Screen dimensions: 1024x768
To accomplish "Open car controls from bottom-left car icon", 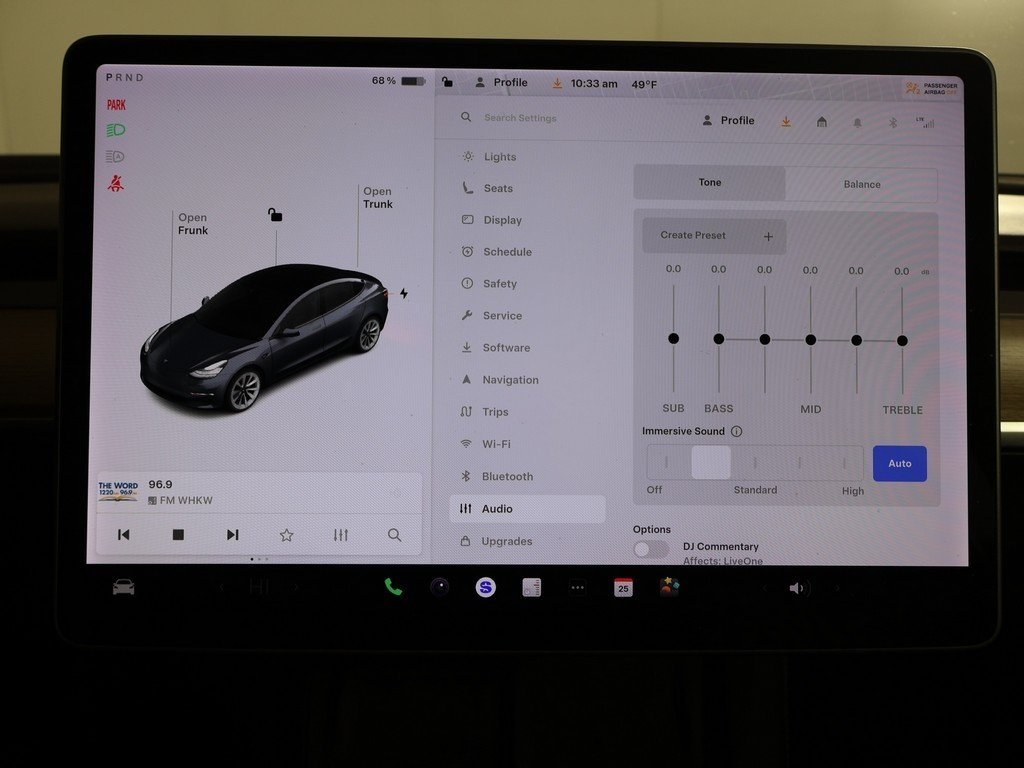I will 123,587.
